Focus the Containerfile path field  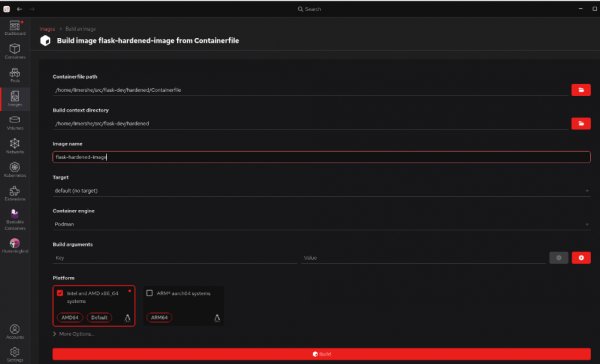(x=311, y=90)
